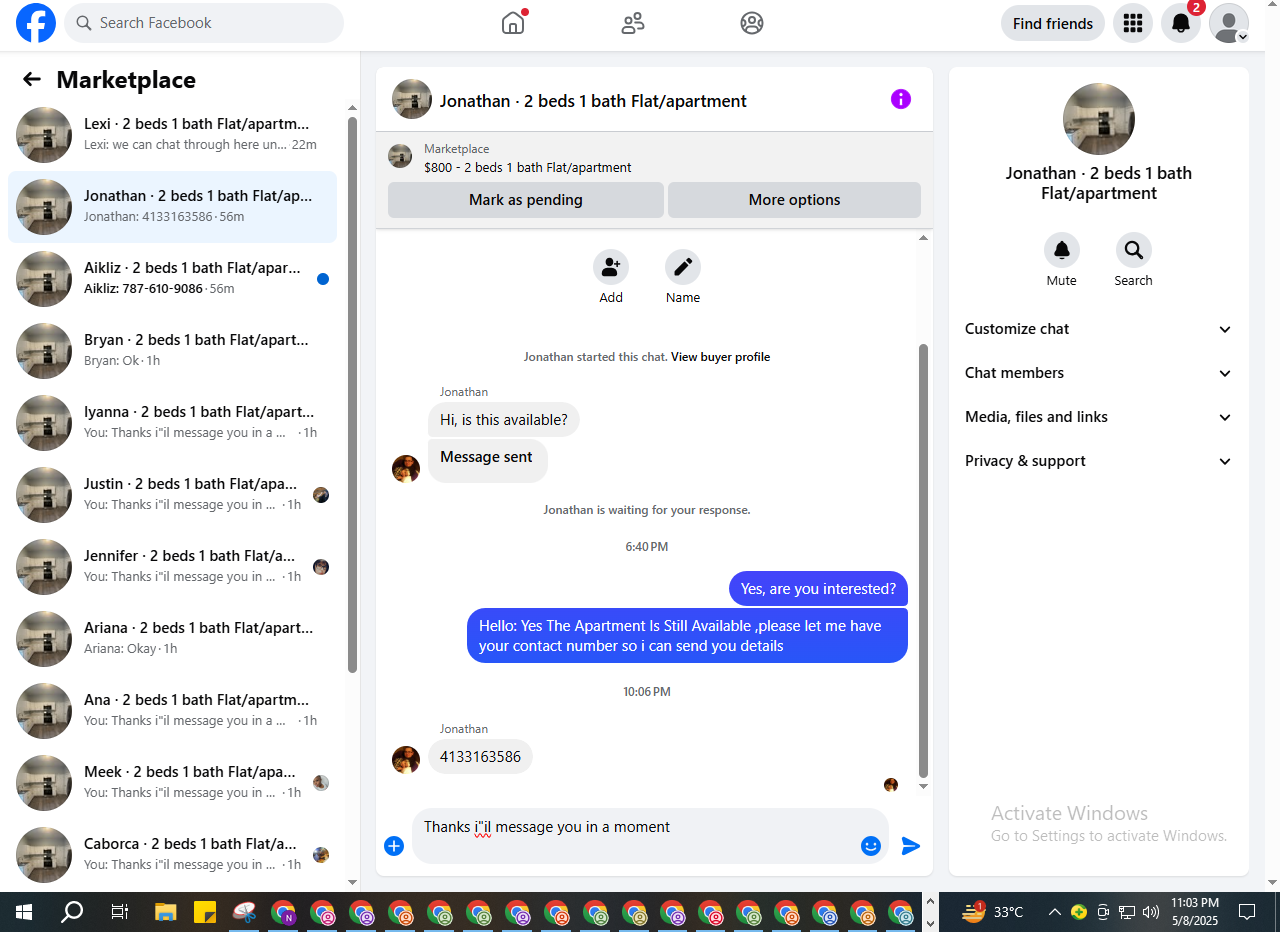
Task: Go to the Facebook Home feed icon
Action: [x=513, y=23]
